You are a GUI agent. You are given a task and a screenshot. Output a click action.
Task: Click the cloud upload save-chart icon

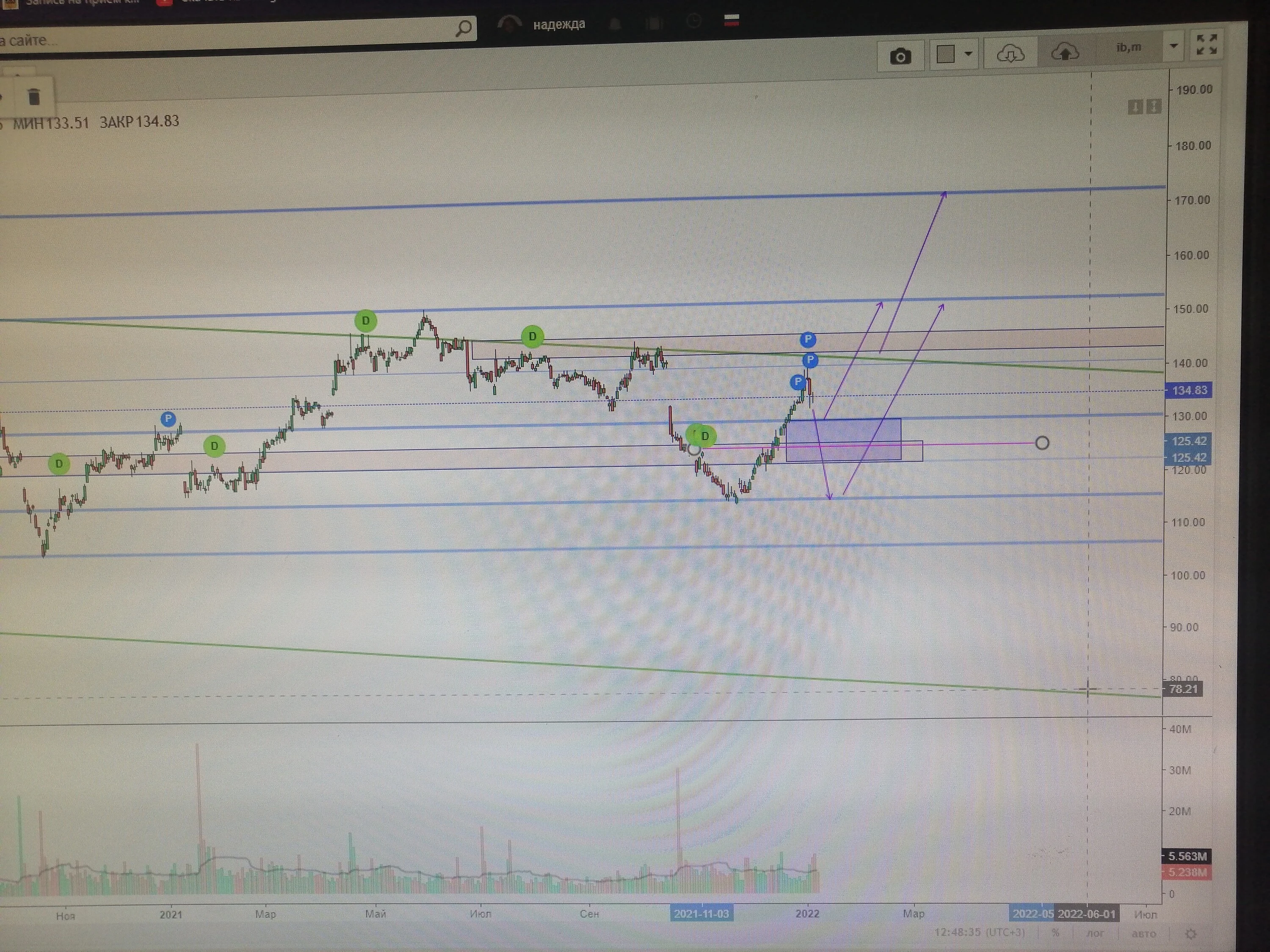pos(1065,52)
